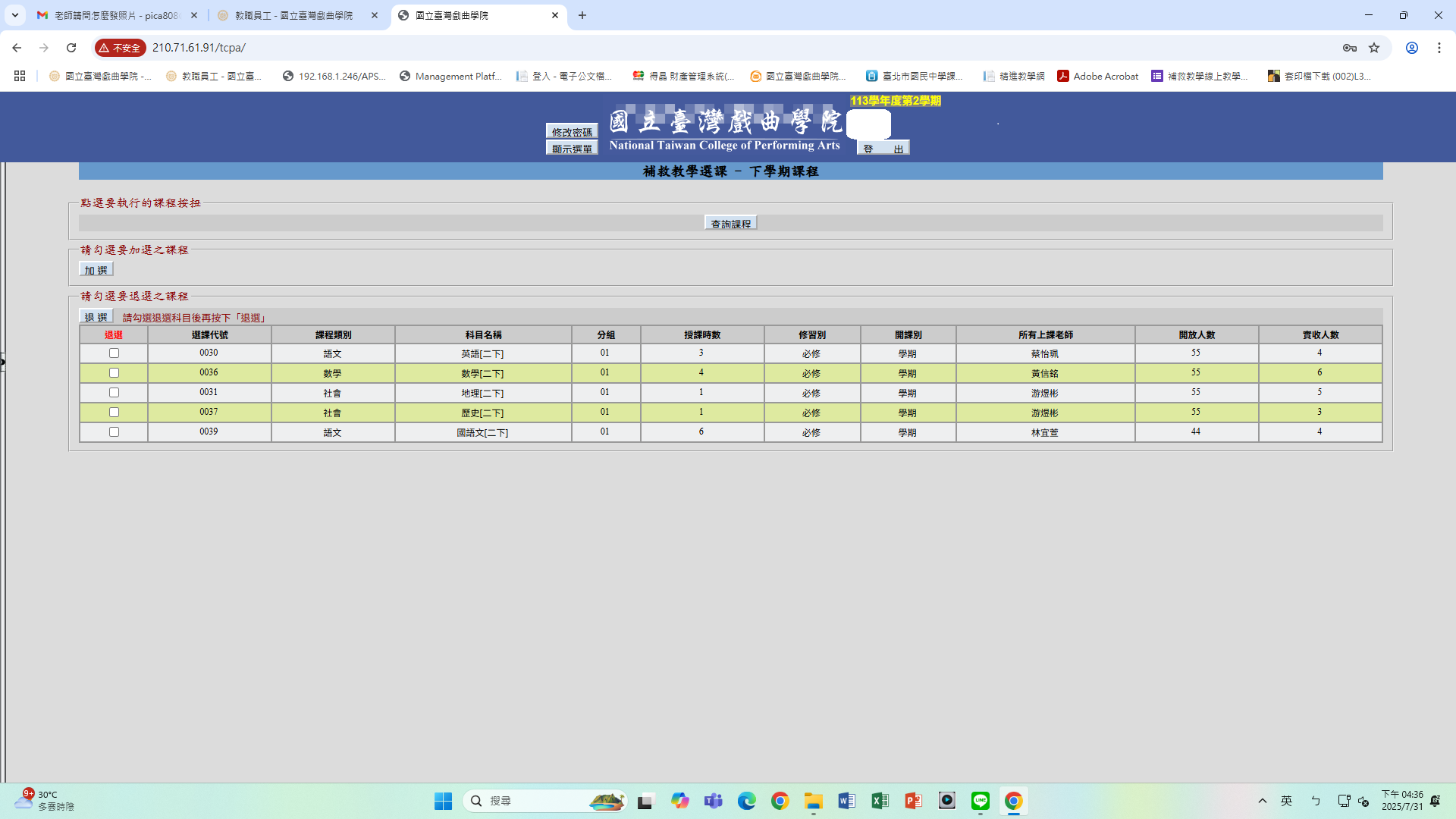Screen dimensions: 1456x819
Task: Check drop box for course 0030 英語
Action: coord(114,353)
